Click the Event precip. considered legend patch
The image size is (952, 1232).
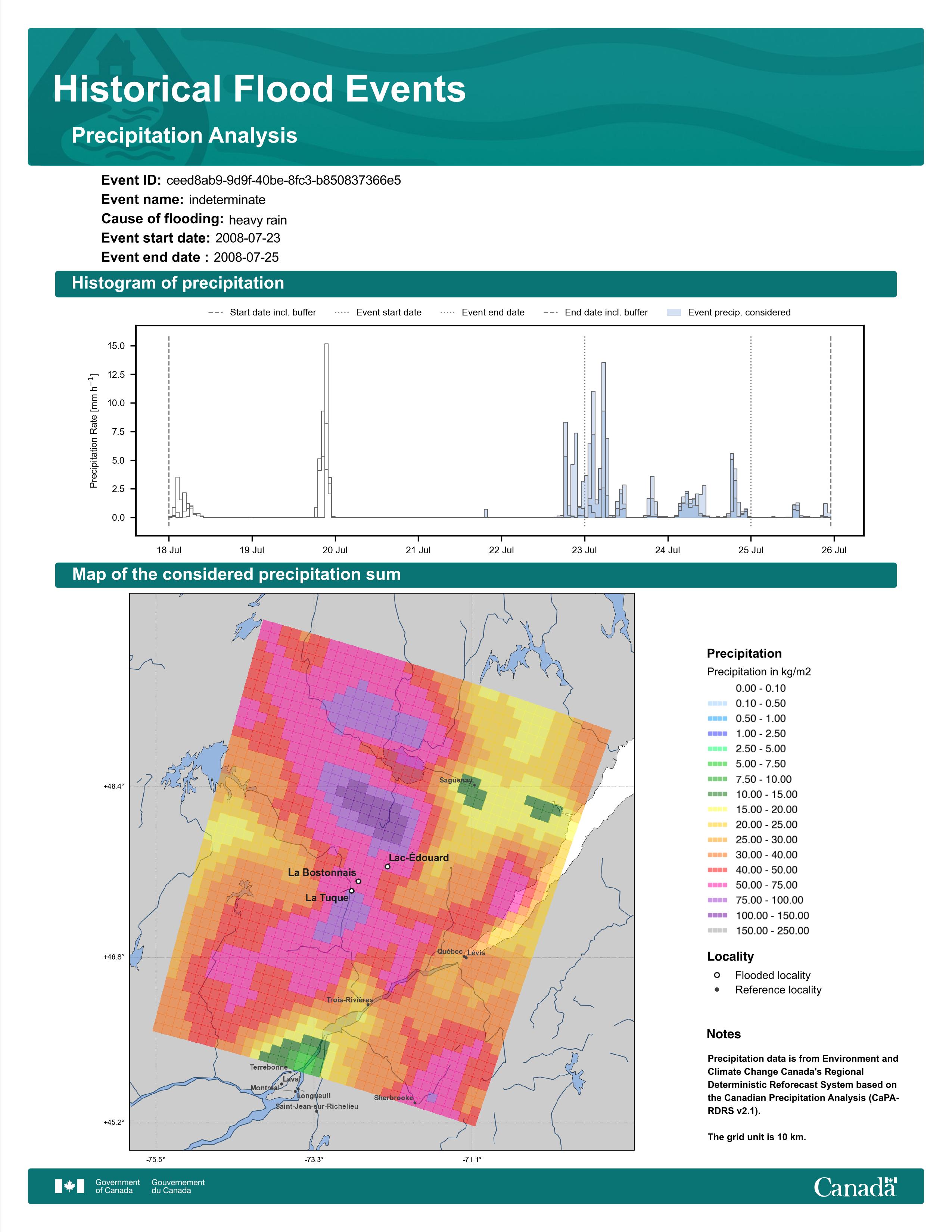pos(674,312)
